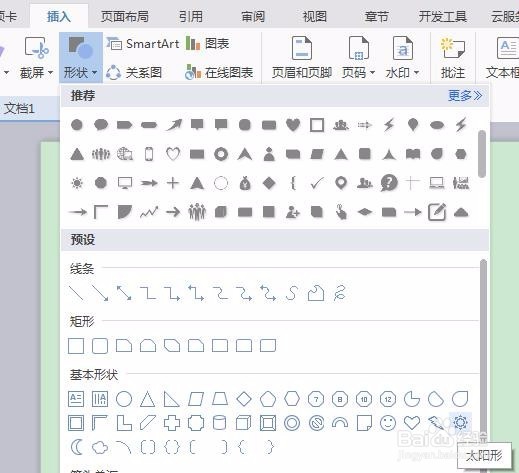Screen dimensions: 519x473
Task: Insert a SmartArt graphic
Action: [143, 44]
